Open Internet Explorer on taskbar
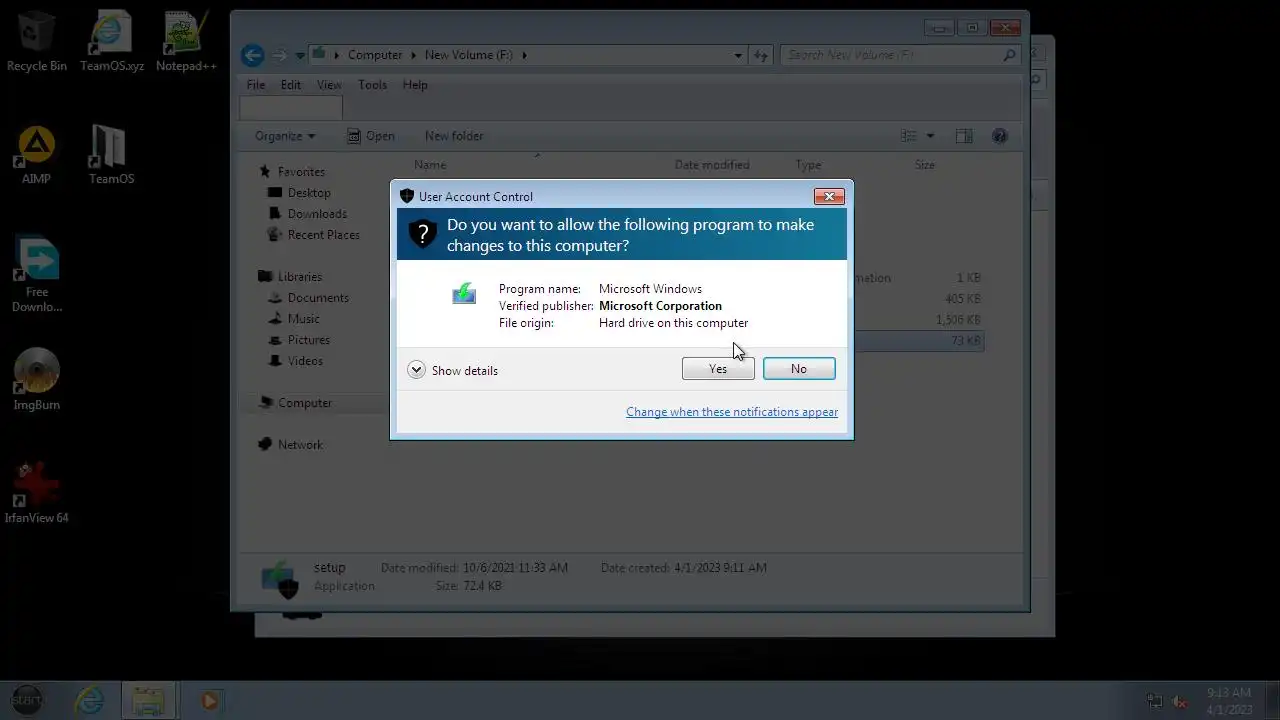 click(x=90, y=701)
